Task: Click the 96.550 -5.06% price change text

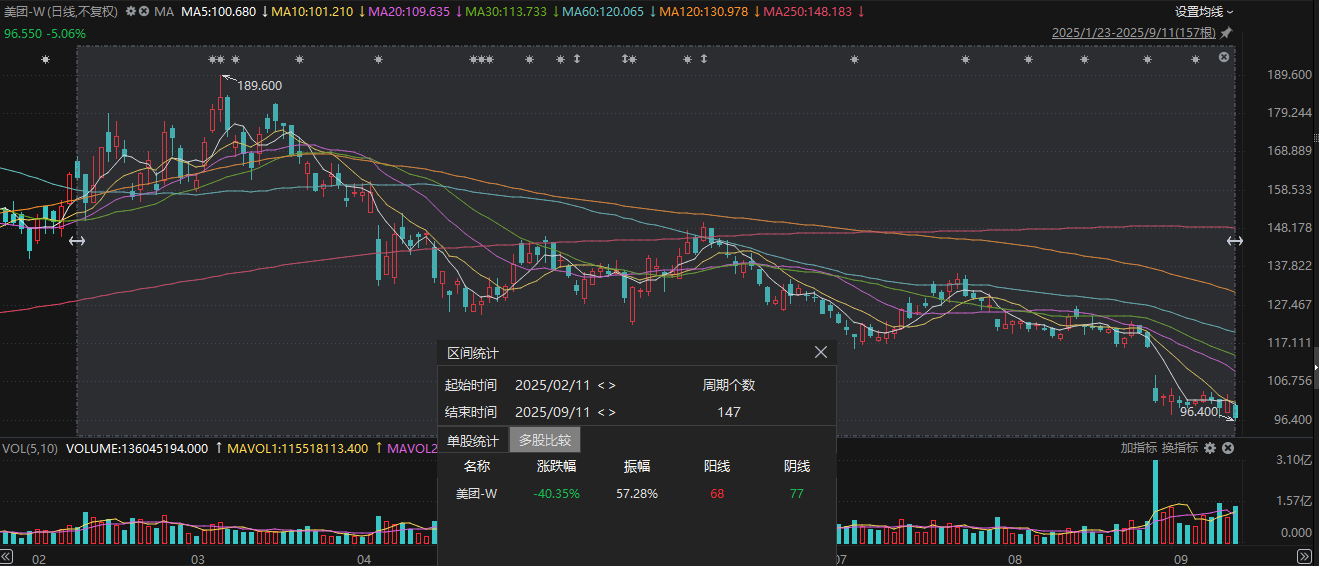Action: pos(45,33)
